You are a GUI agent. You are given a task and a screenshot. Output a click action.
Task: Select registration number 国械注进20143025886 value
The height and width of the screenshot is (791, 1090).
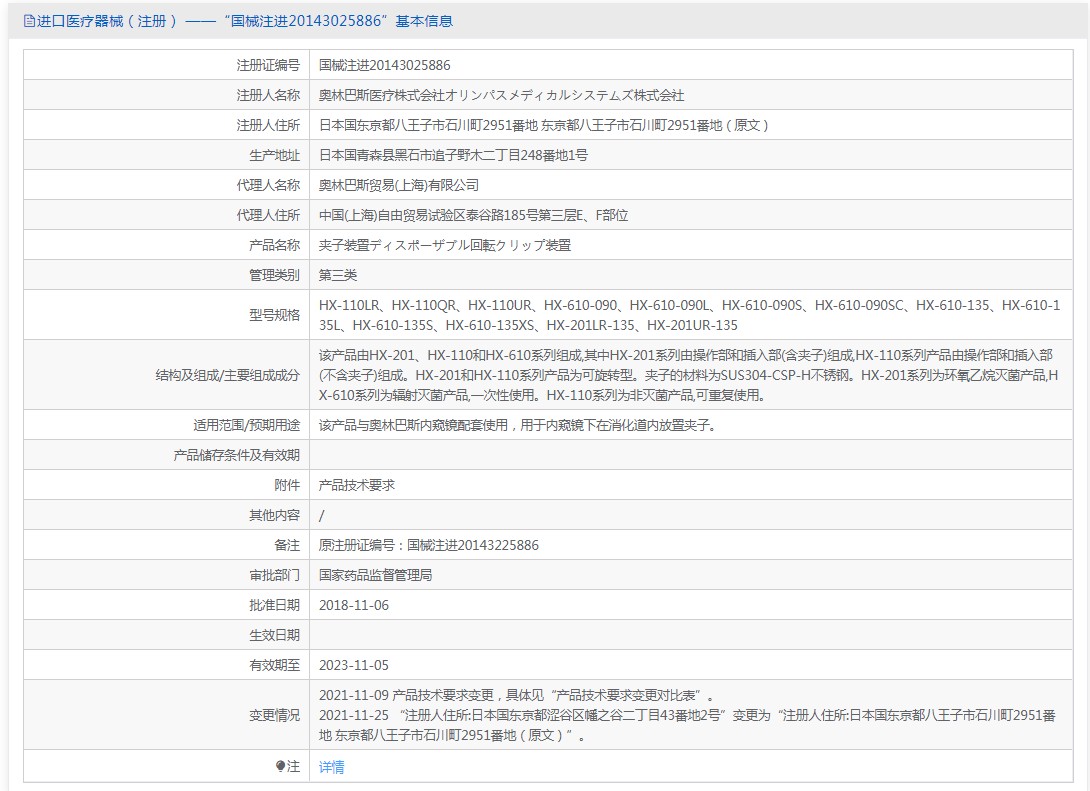click(384, 65)
